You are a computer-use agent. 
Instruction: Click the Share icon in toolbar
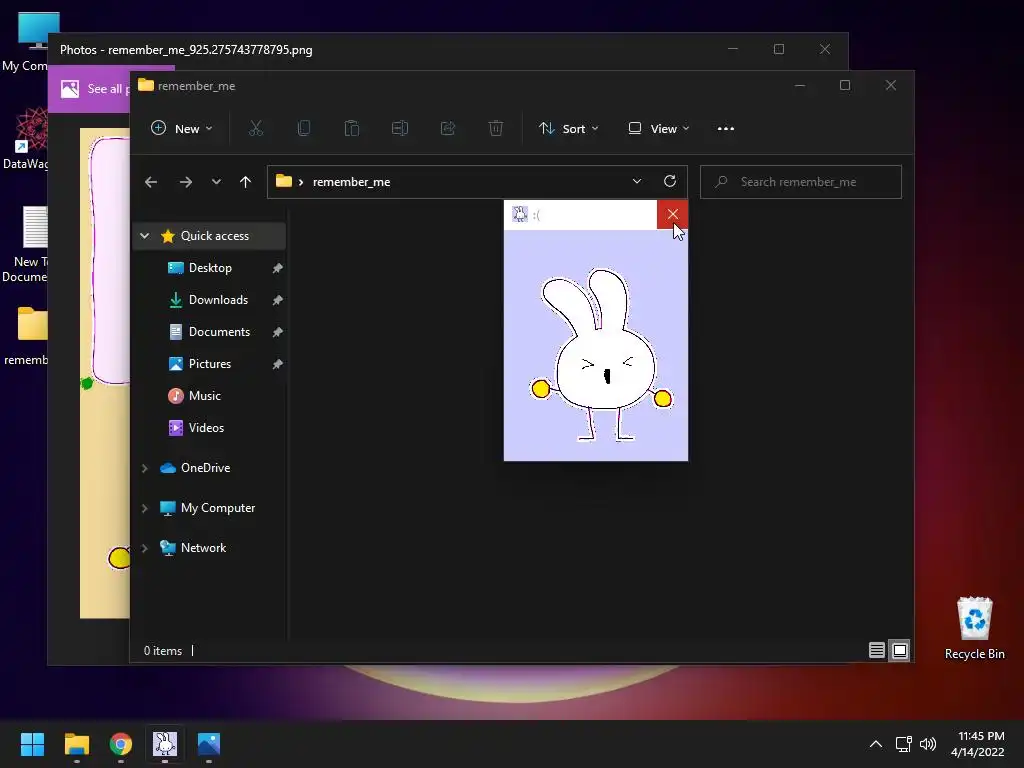click(x=448, y=128)
